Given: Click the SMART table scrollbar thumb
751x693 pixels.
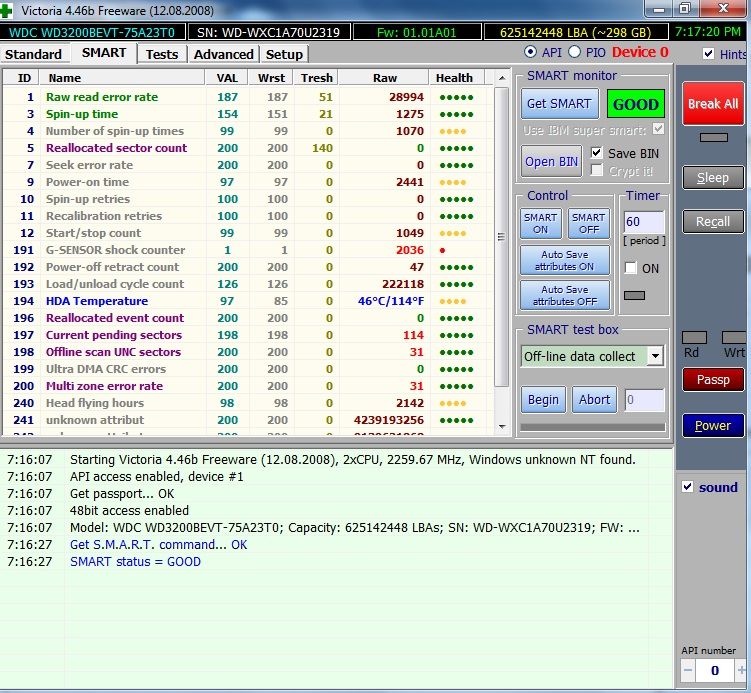Looking at the screenshot, I should point(501,237).
